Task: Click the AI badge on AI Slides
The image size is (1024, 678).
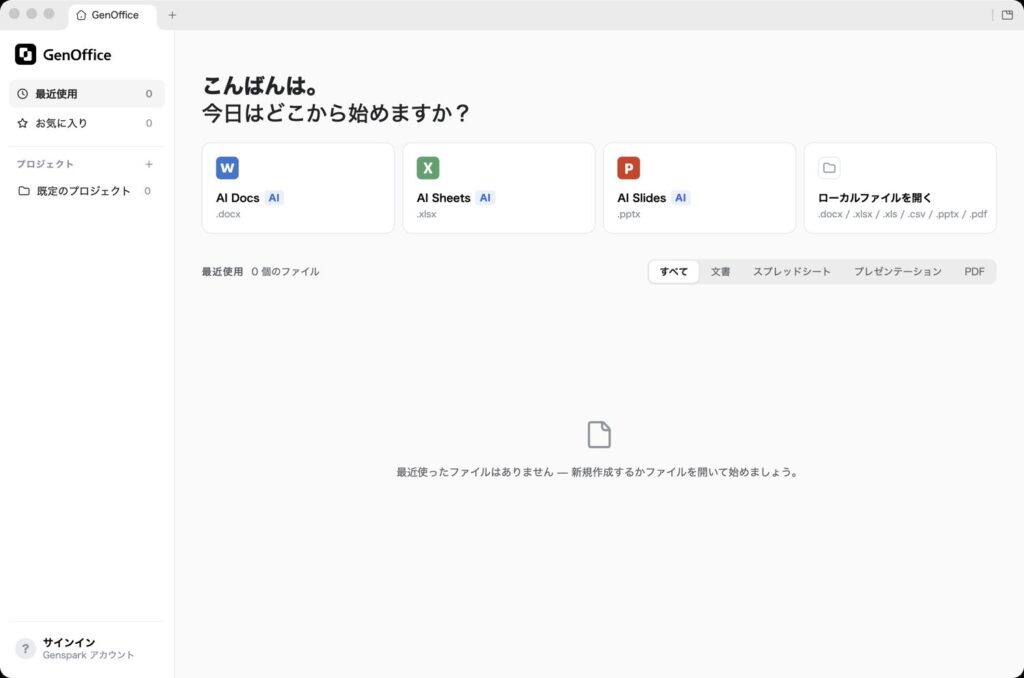Action: click(x=680, y=198)
